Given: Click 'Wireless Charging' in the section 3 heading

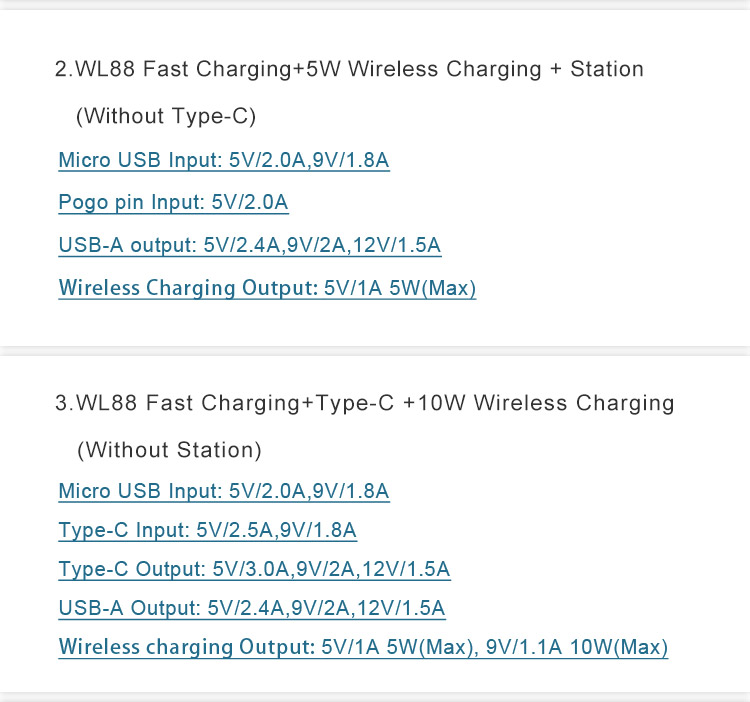Looking at the screenshot, I should pyautogui.click(x=574, y=403).
